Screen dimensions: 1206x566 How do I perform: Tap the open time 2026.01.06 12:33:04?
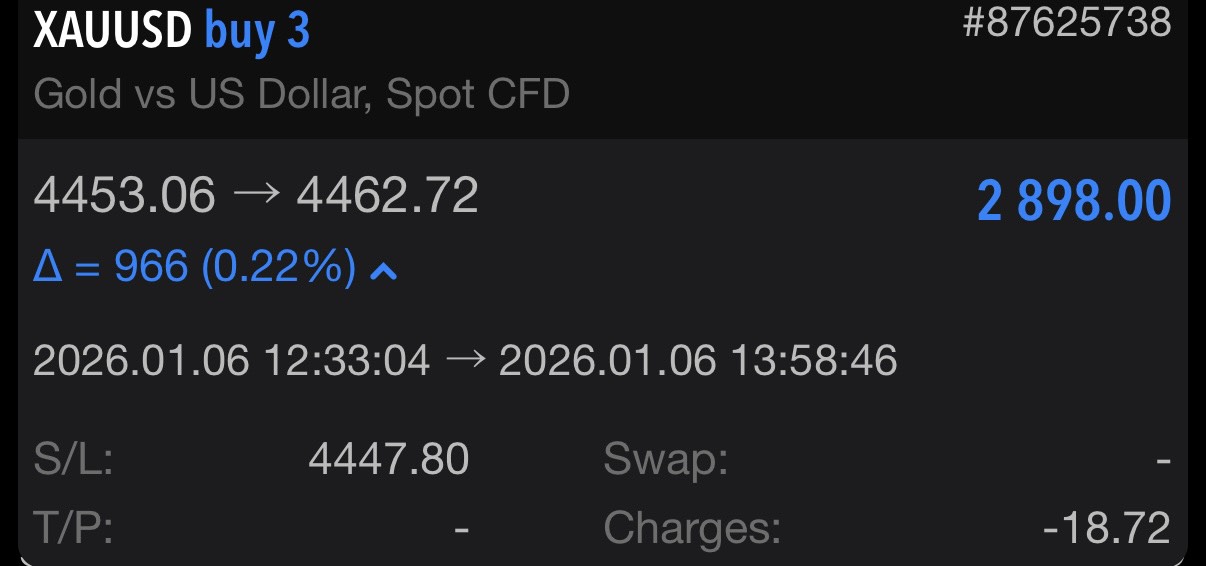pyautogui.click(x=231, y=360)
